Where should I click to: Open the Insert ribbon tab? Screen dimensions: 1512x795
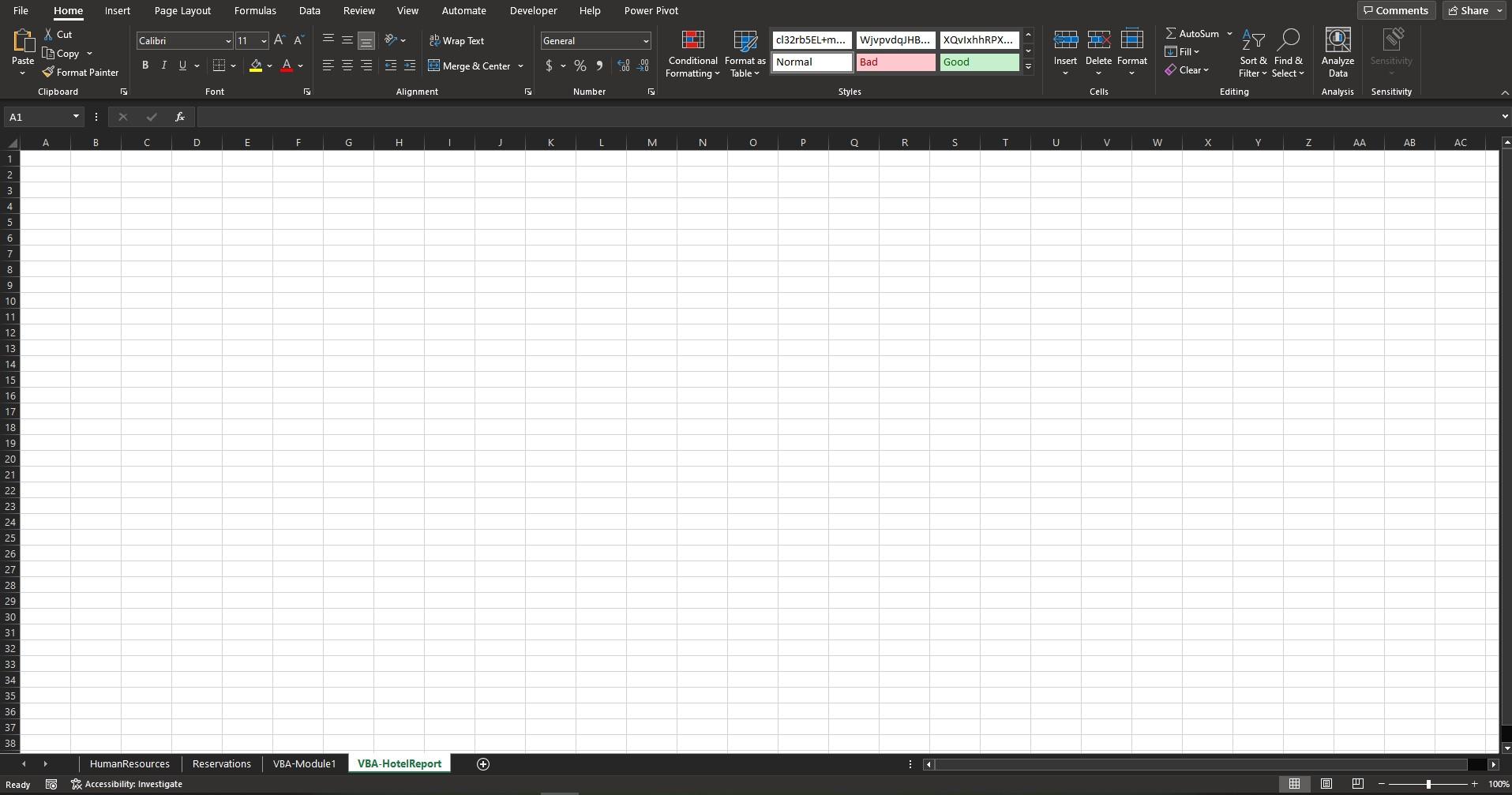click(x=118, y=10)
